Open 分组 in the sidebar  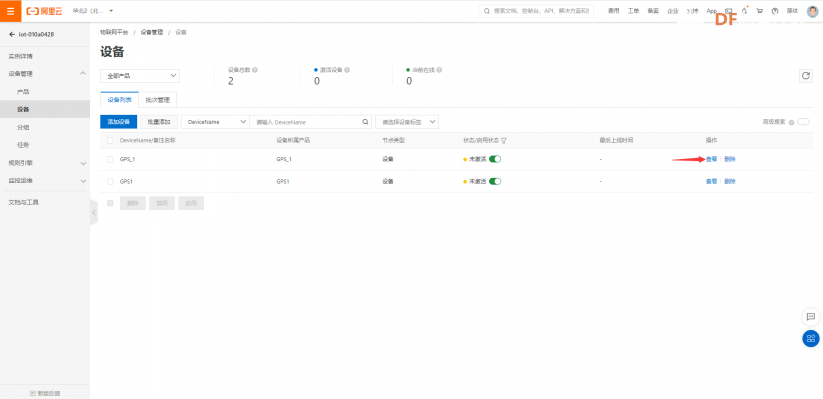tap(23, 127)
